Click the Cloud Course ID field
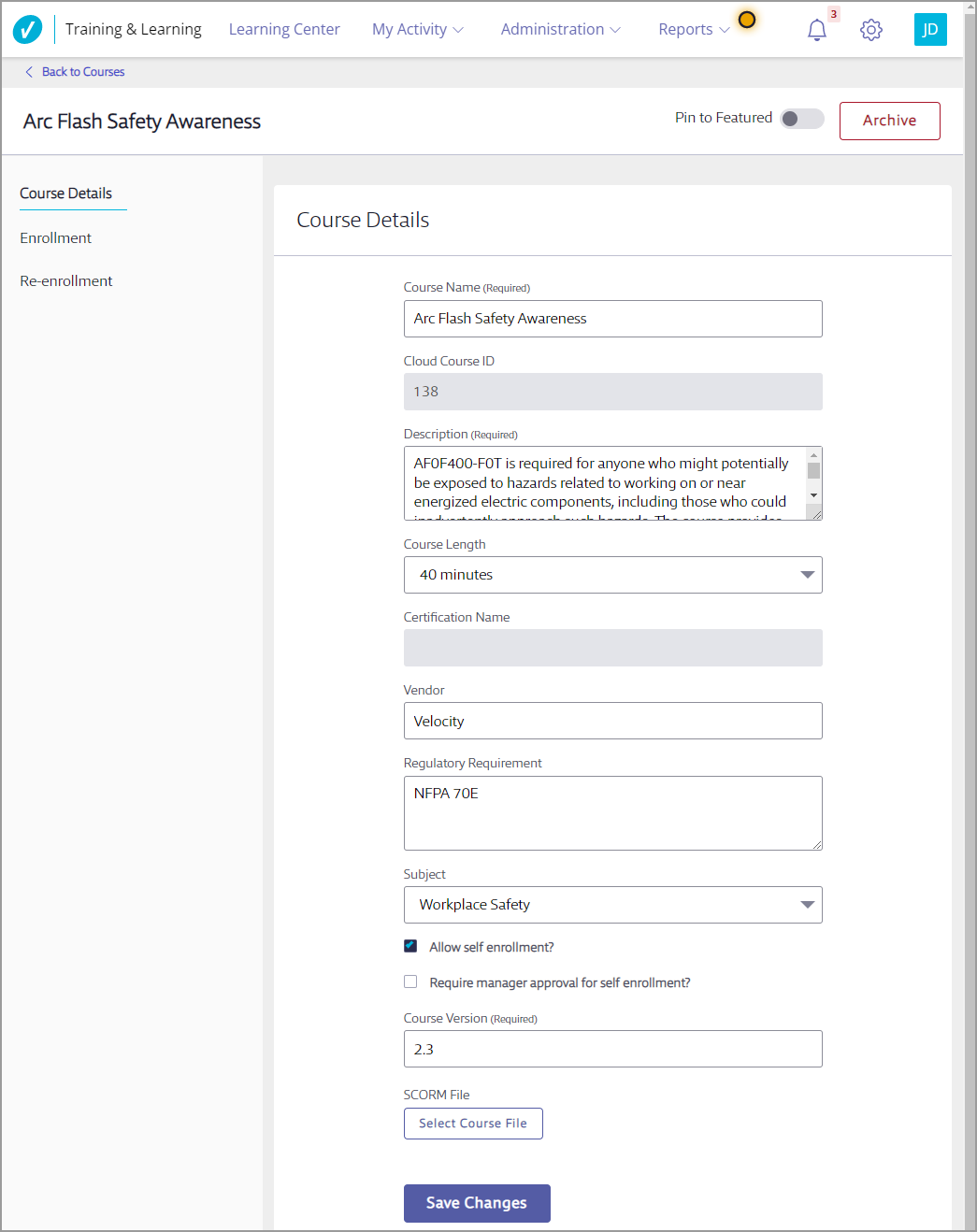 [x=613, y=392]
